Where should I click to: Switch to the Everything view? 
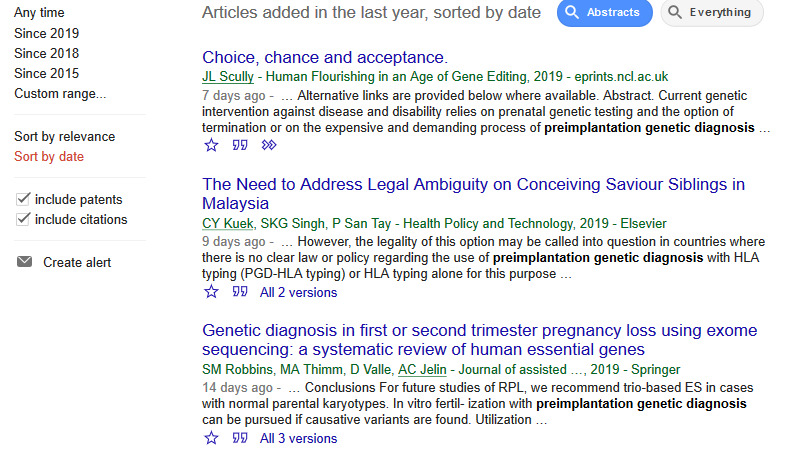coord(711,13)
